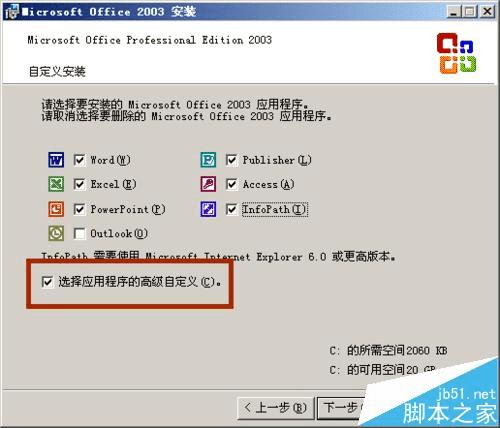
Task: Minimize the Office 2003 setup window
Action: coord(454,12)
